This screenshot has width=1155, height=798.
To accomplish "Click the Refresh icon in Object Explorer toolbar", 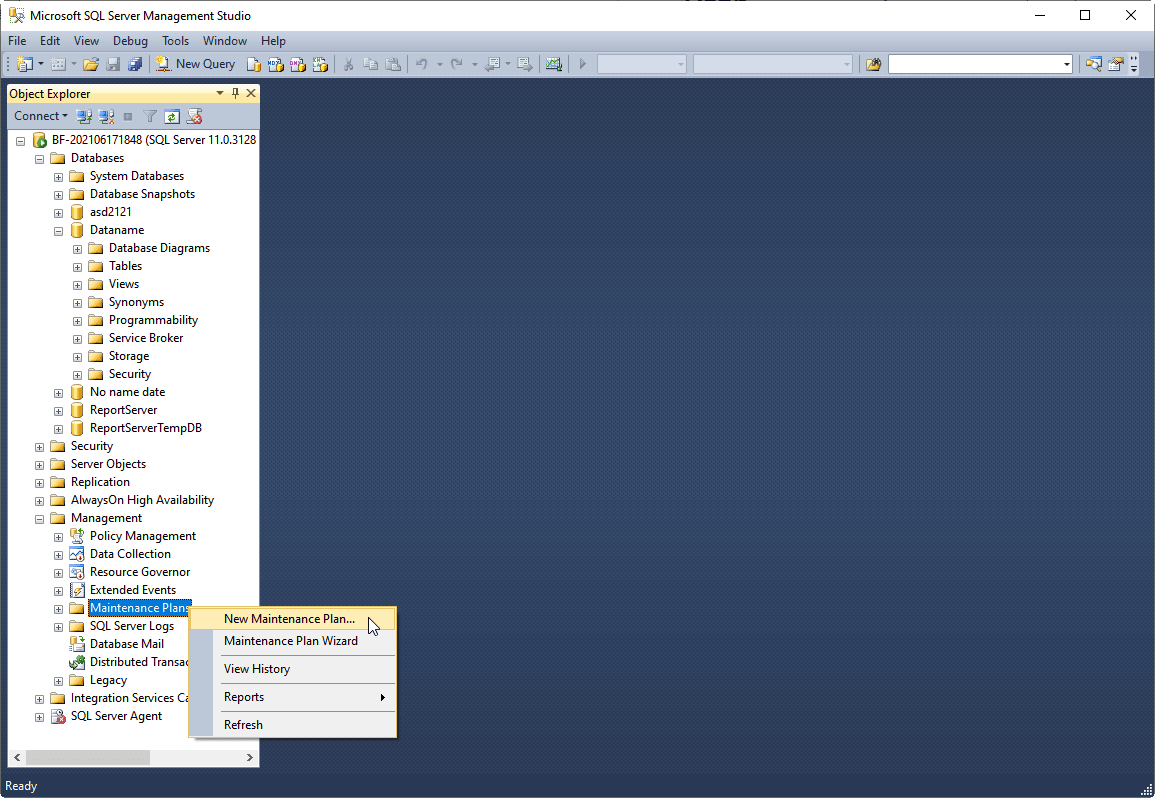I will coord(172,116).
